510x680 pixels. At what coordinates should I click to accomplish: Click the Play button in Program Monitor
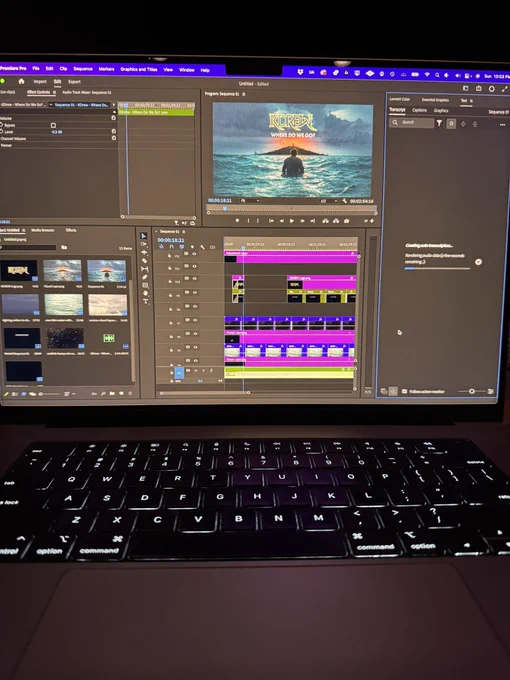292,221
